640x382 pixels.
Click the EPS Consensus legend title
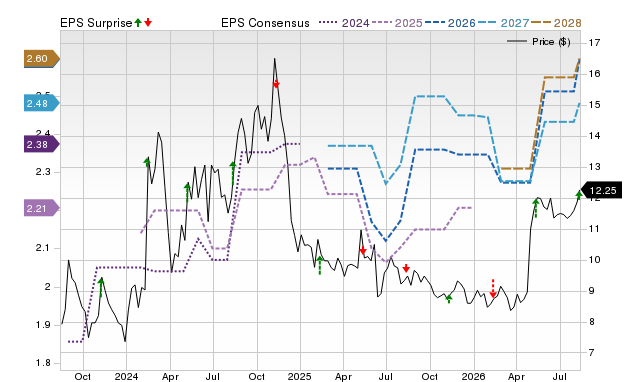pyautogui.click(x=265, y=23)
